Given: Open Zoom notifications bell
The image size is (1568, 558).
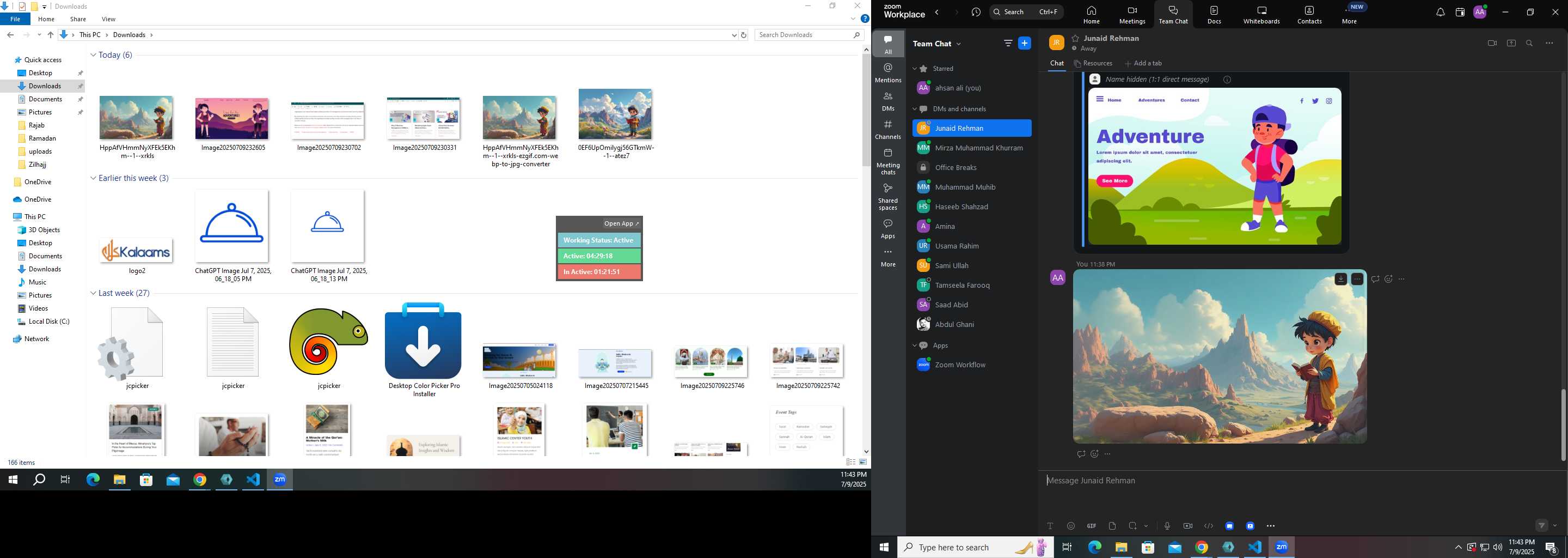Looking at the screenshot, I should point(1440,12).
